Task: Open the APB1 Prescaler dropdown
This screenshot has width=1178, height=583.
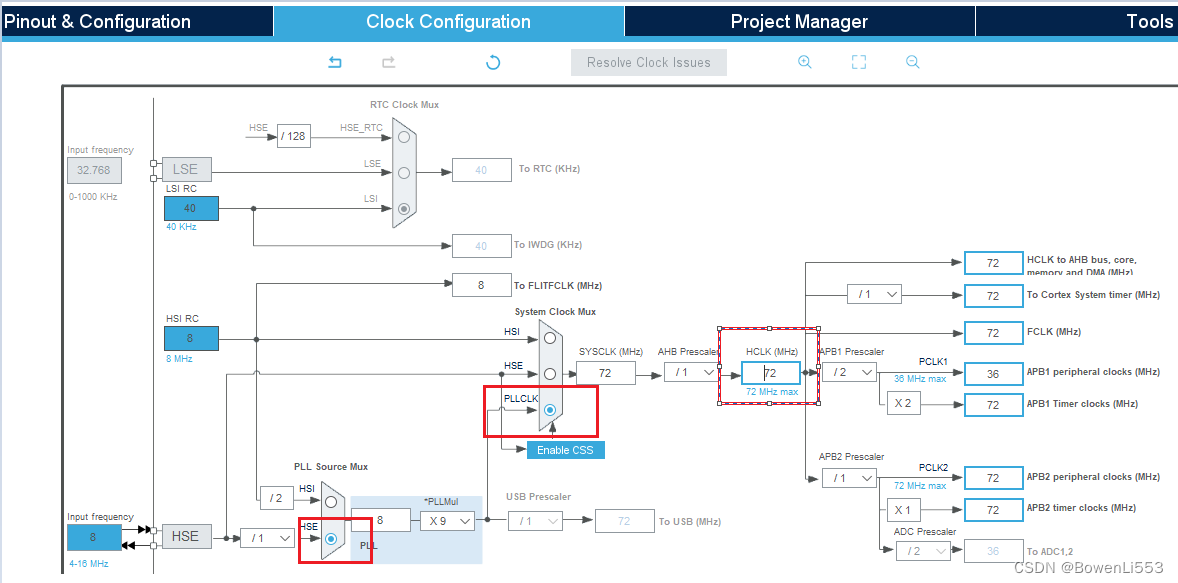Action: tap(849, 372)
